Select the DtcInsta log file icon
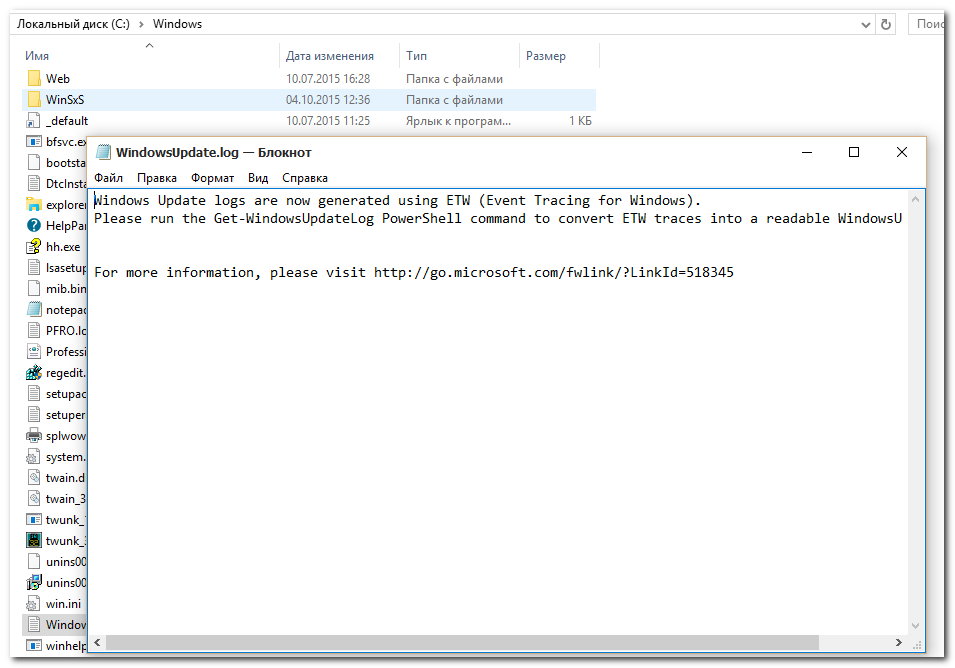Image resolution: width=955 pixels, height=668 pixels. 34,183
